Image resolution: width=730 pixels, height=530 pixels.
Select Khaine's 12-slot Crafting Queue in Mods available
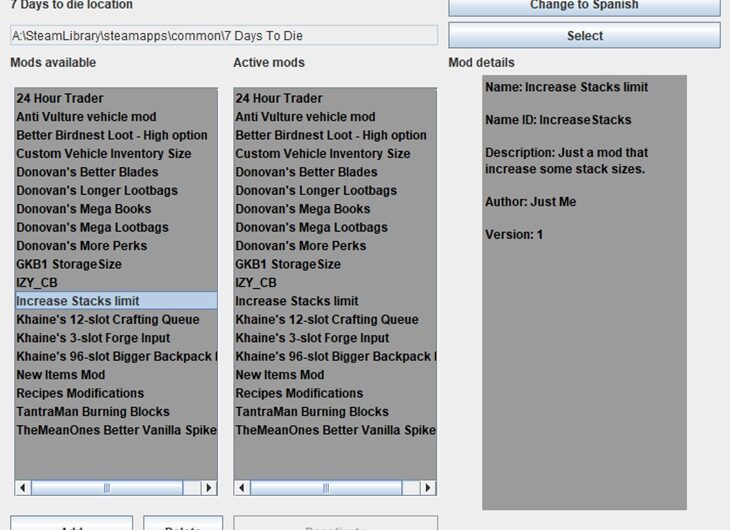point(116,319)
